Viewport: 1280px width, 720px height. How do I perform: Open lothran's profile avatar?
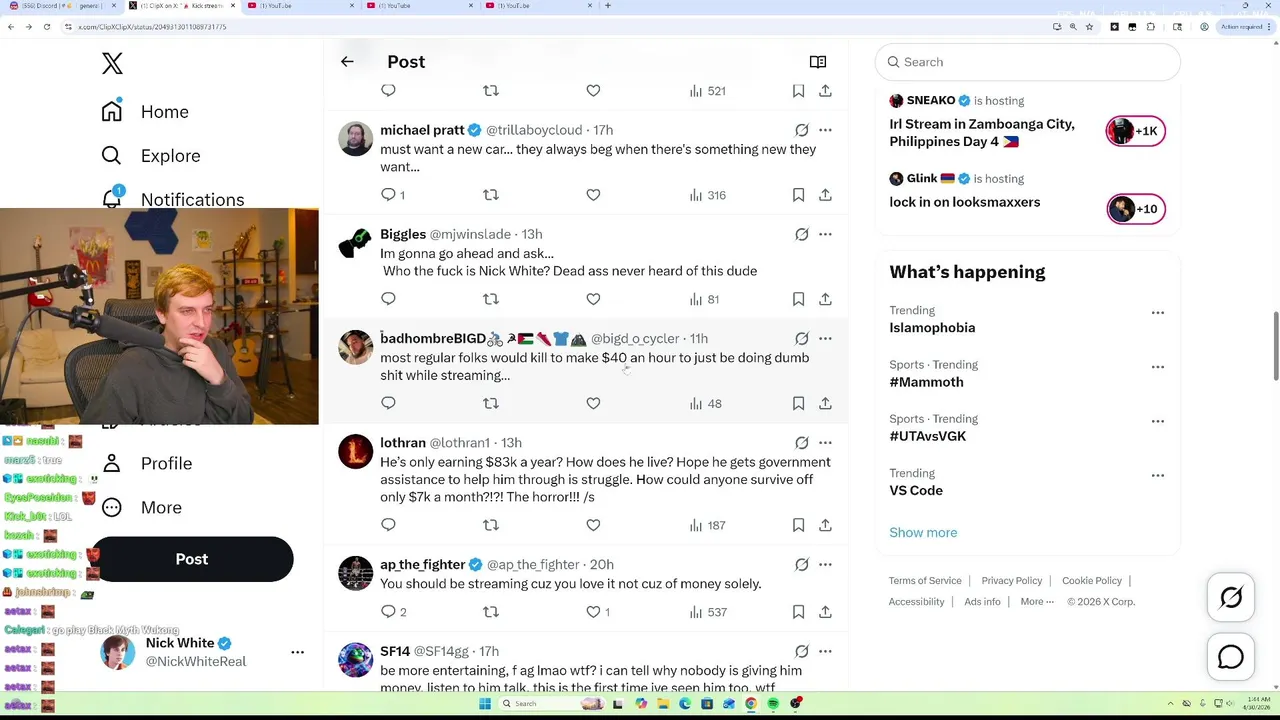(x=355, y=452)
